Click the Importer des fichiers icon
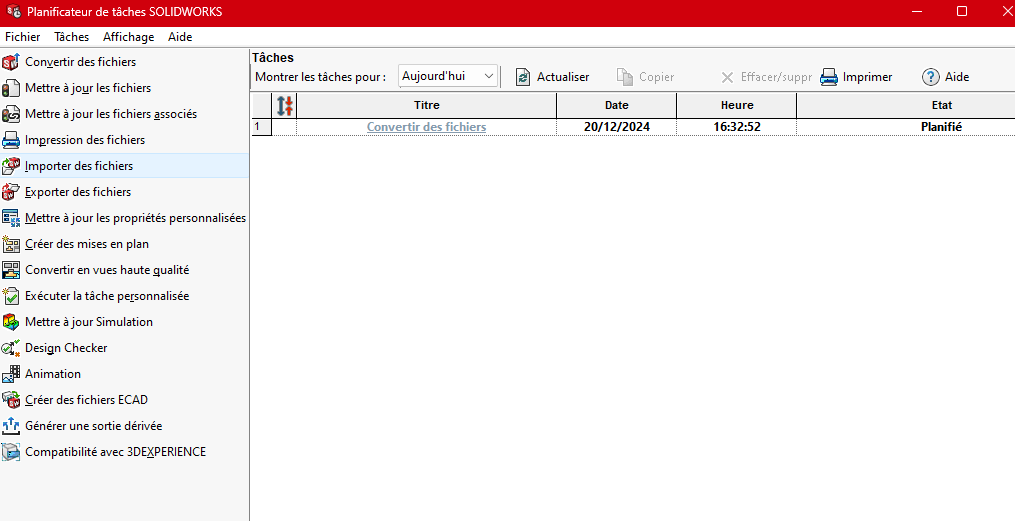This screenshot has width=1015, height=521. click(10, 166)
